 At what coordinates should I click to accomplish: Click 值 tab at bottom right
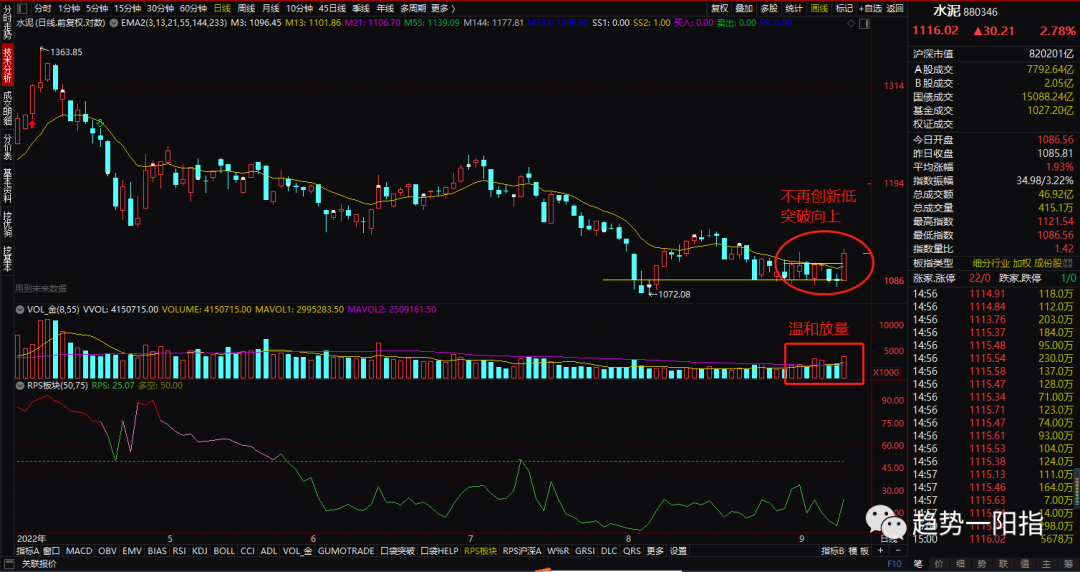pos(1024,564)
